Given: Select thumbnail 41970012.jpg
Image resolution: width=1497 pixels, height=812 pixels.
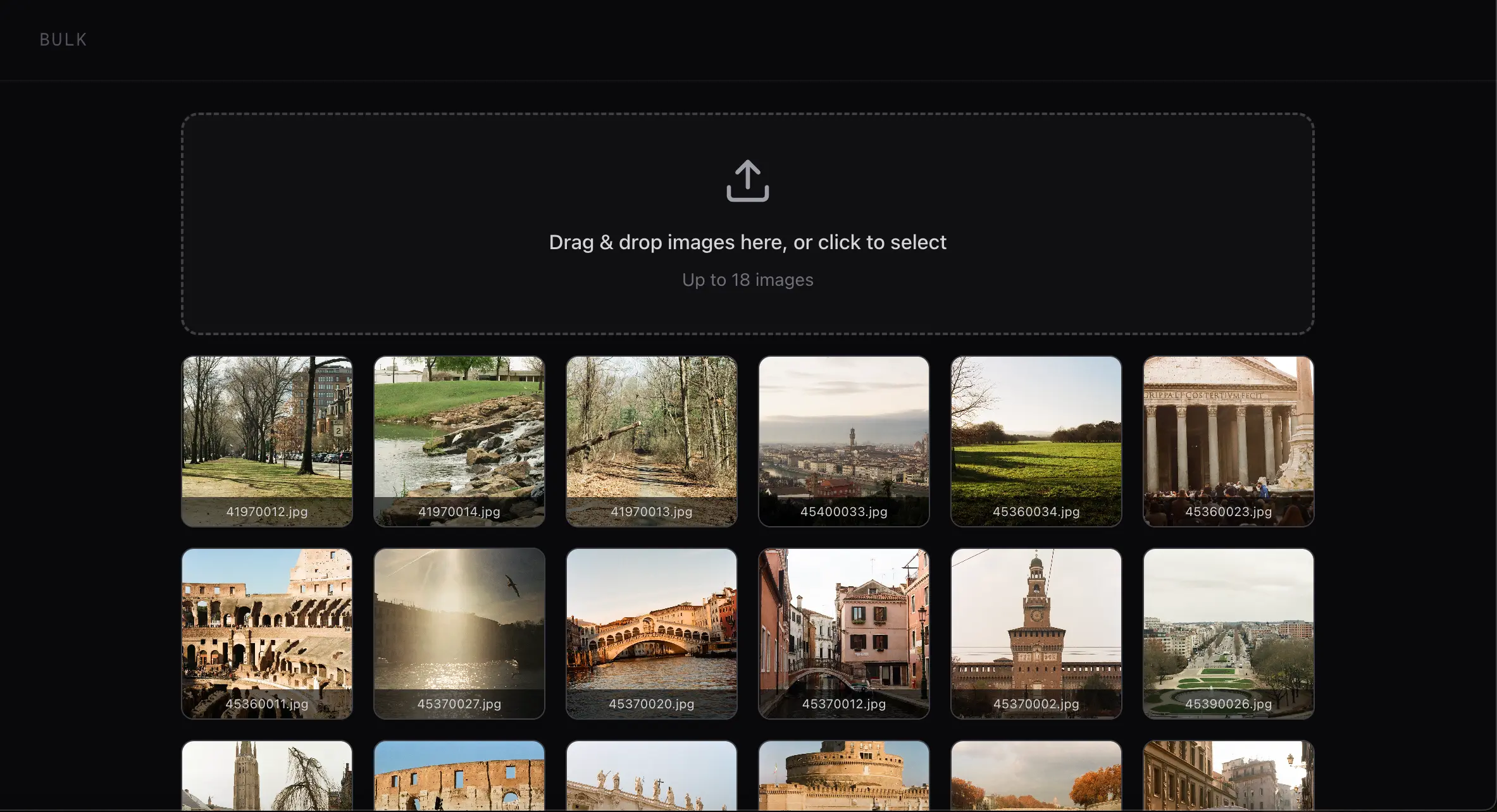Looking at the screenshot, I should 266,441.
